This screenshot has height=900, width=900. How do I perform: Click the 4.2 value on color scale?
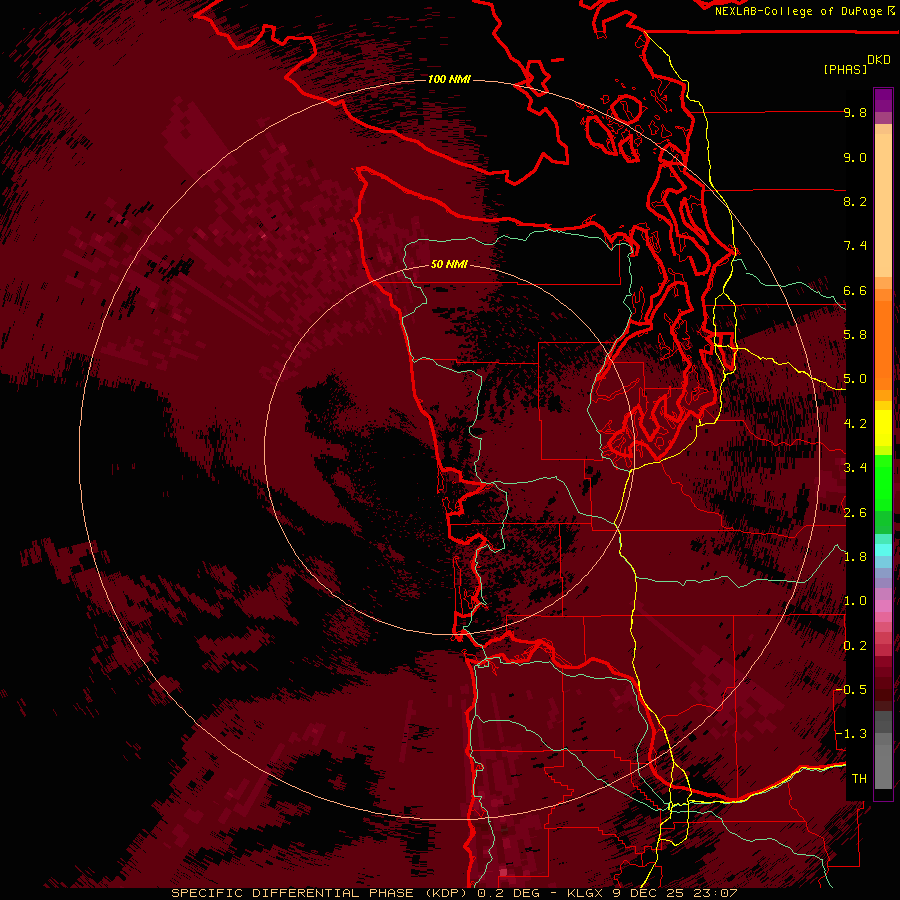[x=855, y=424]
